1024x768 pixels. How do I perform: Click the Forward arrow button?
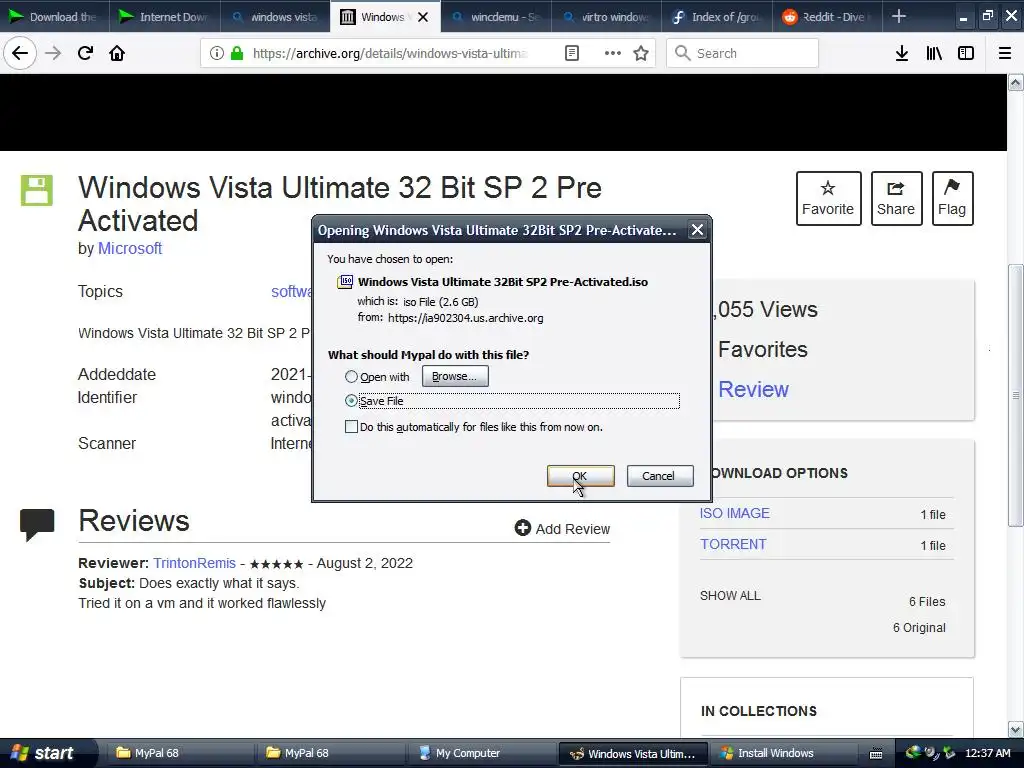(x=53, y=53)
